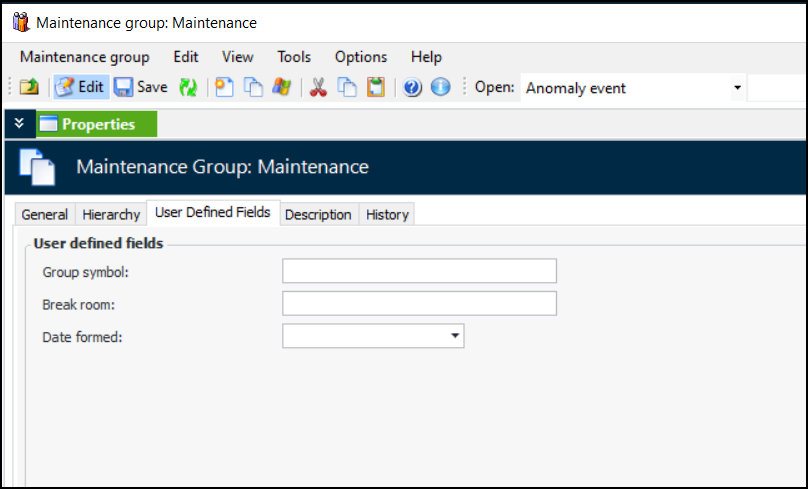Expand the Open dropdown showing Anomaly event

pyautogui.click(x=737, y=88)
